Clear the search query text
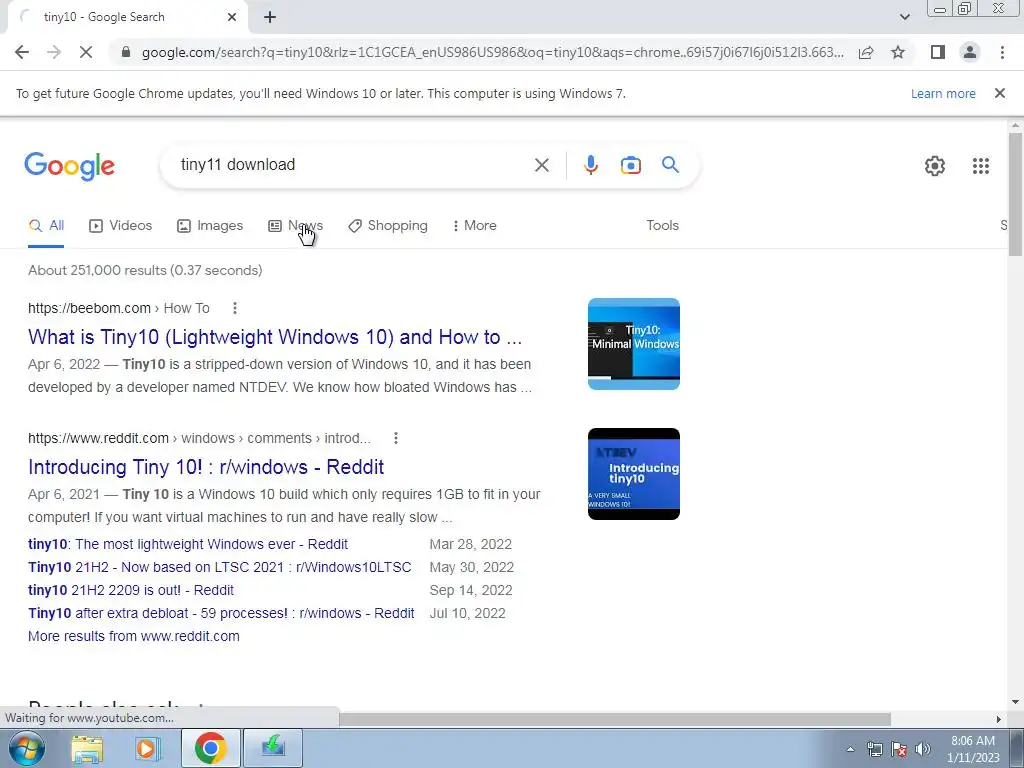This screenshot has width=1024, height=768. coord(541,165)
